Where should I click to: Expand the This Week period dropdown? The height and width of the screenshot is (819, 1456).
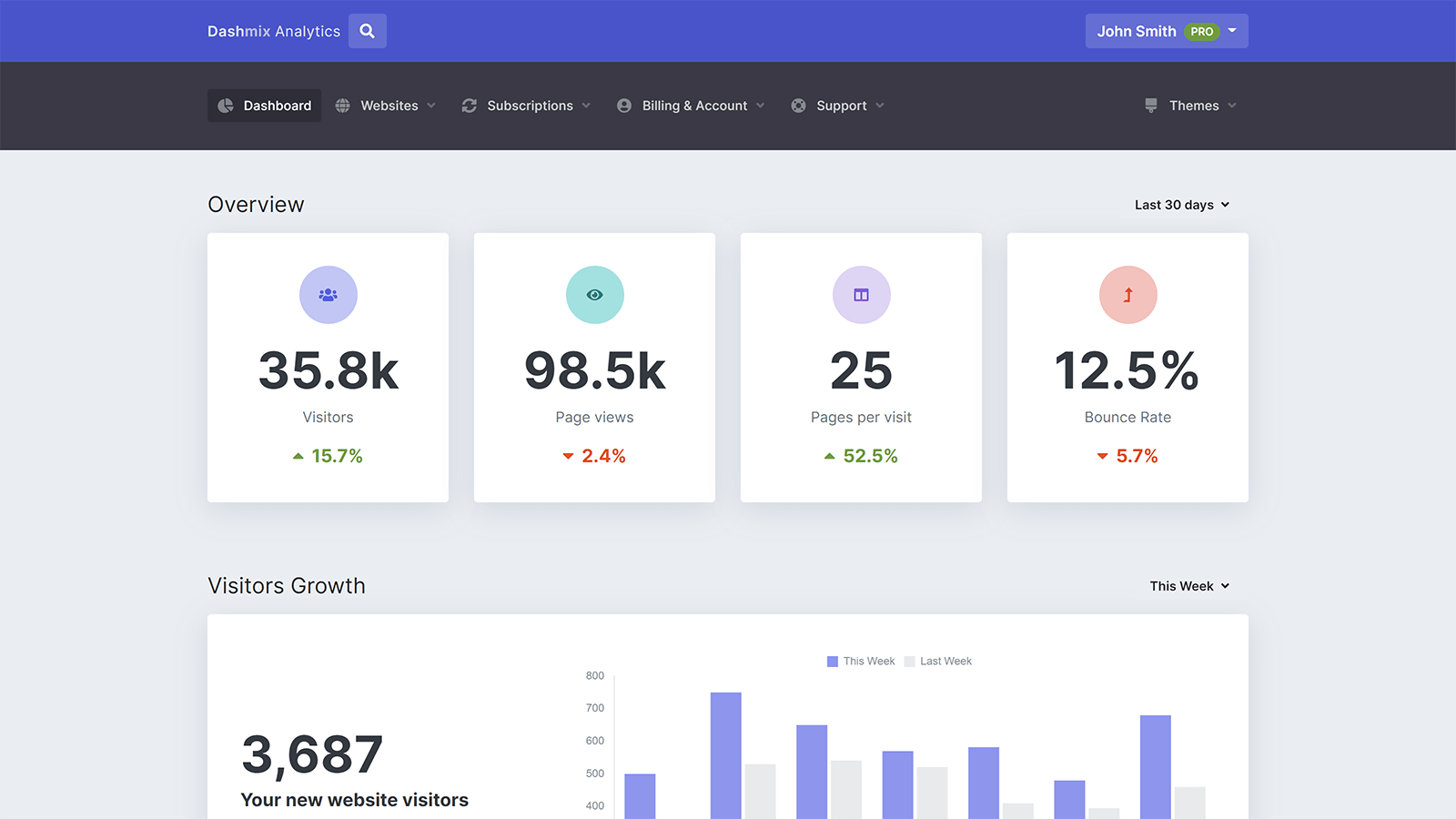pyautogui.click(x=1188, y=586)
